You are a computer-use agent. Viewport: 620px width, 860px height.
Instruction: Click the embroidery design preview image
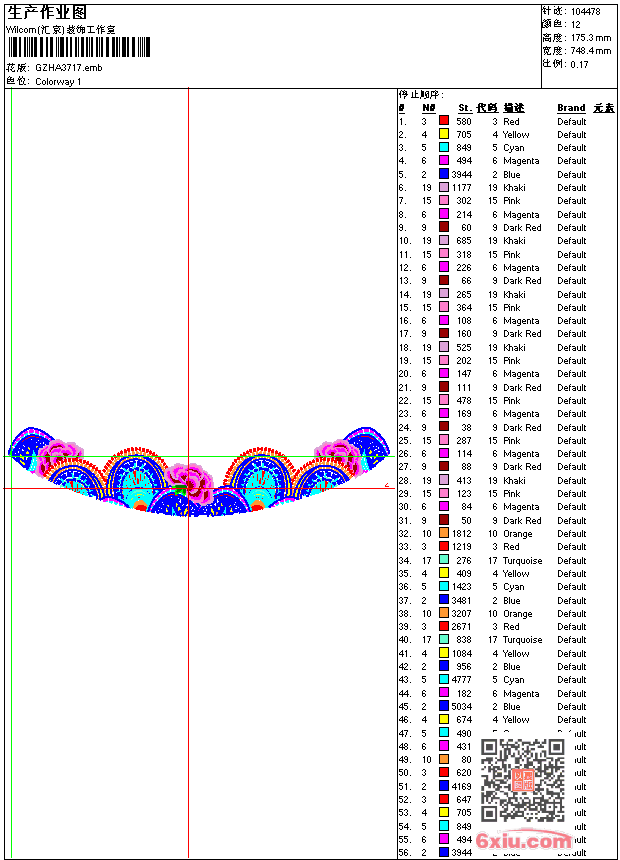tap(200, 472)
